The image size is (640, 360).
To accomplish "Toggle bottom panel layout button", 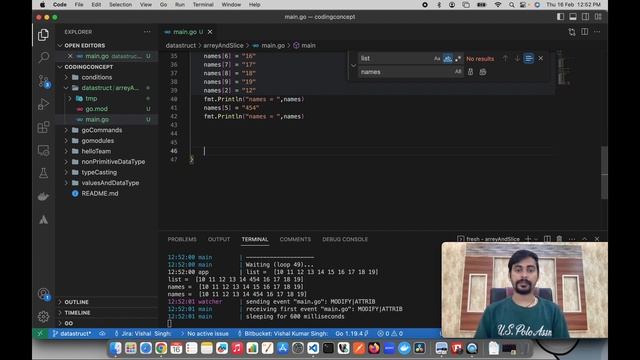I will tap(573, 17).
